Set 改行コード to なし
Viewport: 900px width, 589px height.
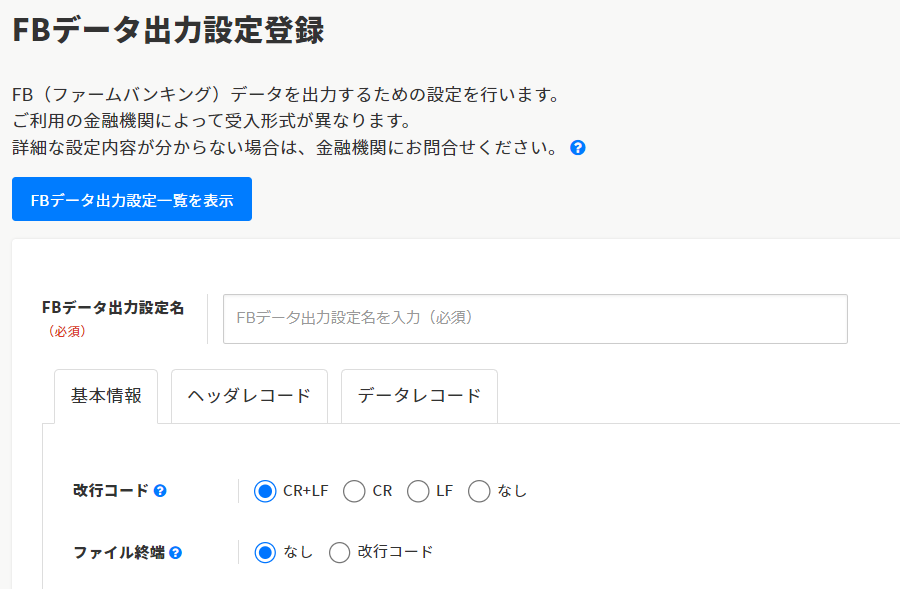(x=479, y=491)
